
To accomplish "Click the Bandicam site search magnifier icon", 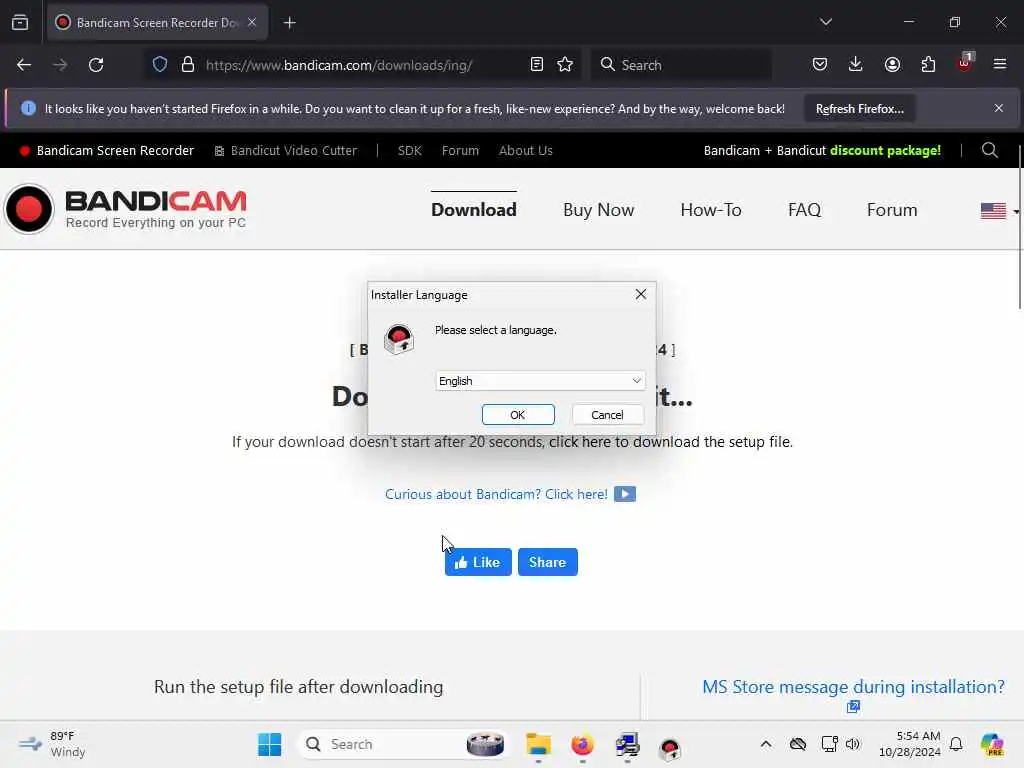I will 989,150.
